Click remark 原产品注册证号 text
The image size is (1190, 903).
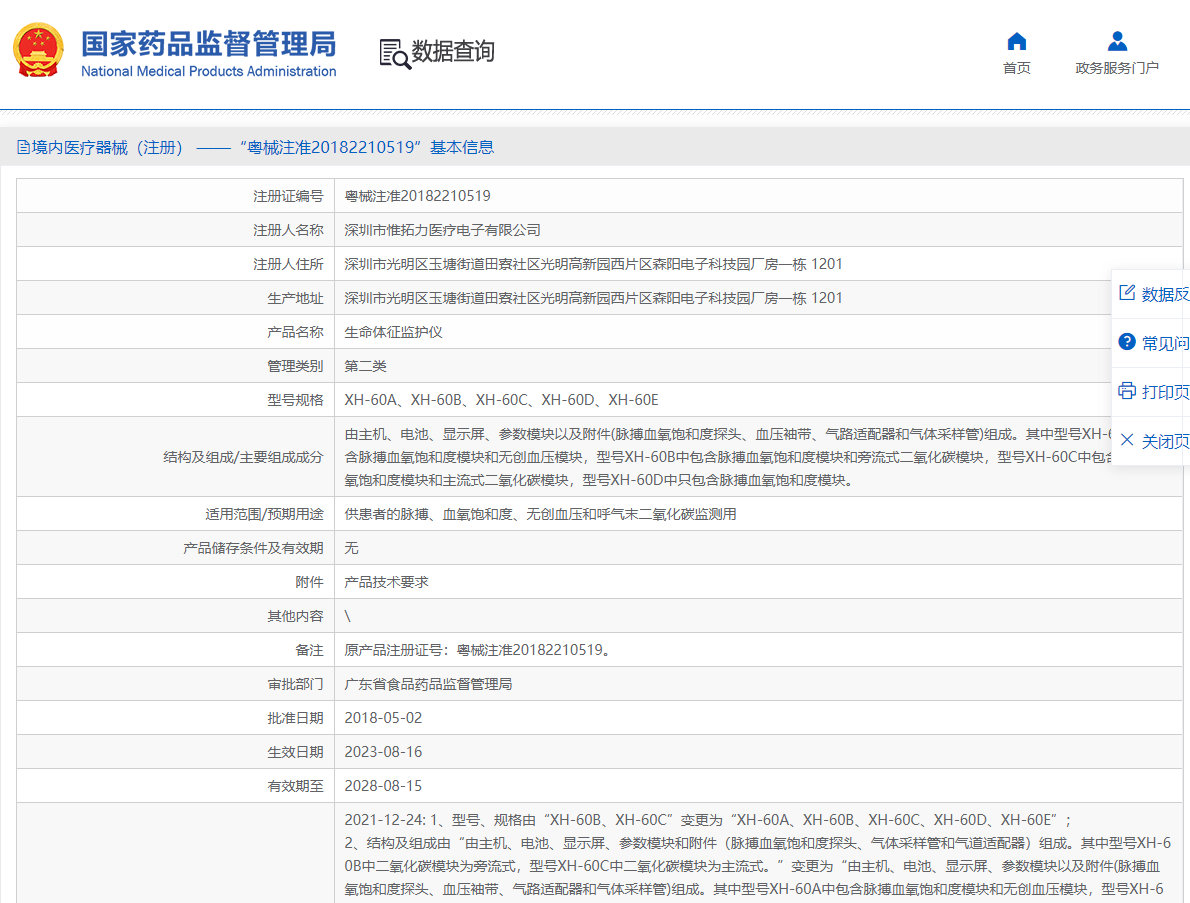pyautogui.click(x=477, y=650)
